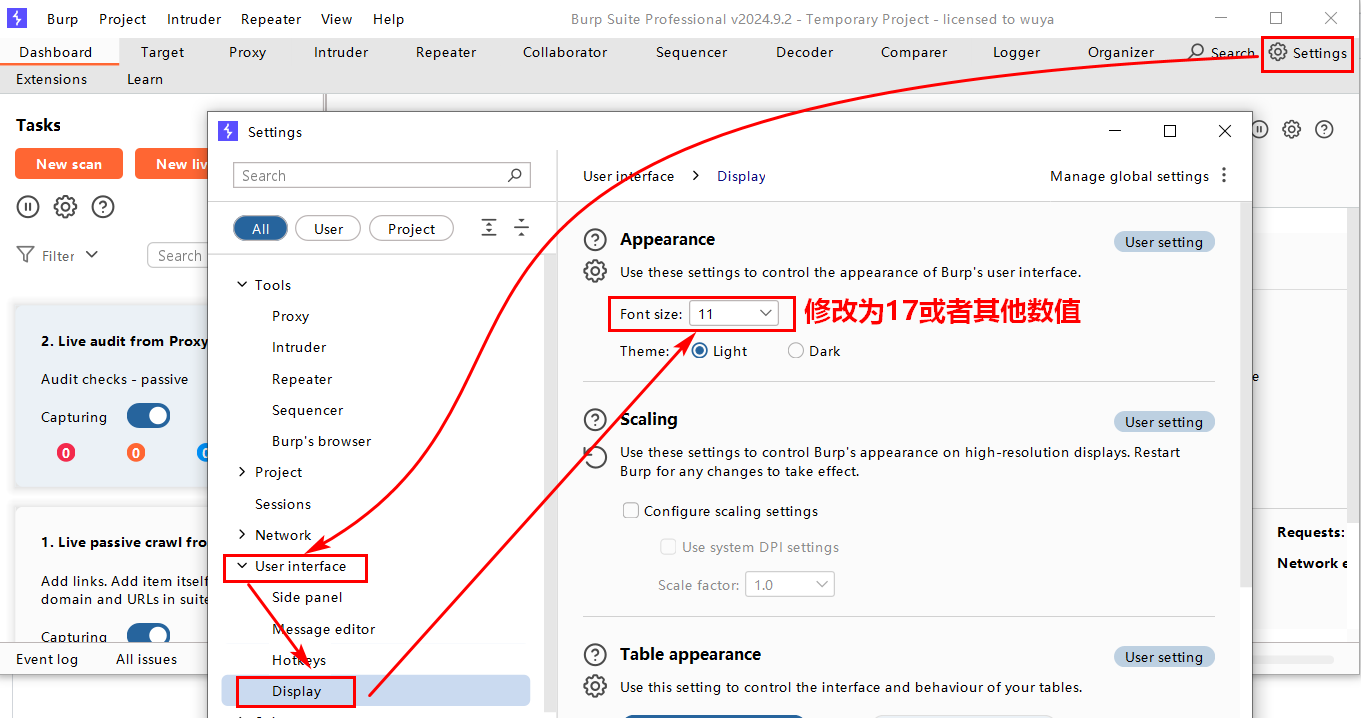
Task: Collapse the Tools node in settings tree
Action: point(241,285)
